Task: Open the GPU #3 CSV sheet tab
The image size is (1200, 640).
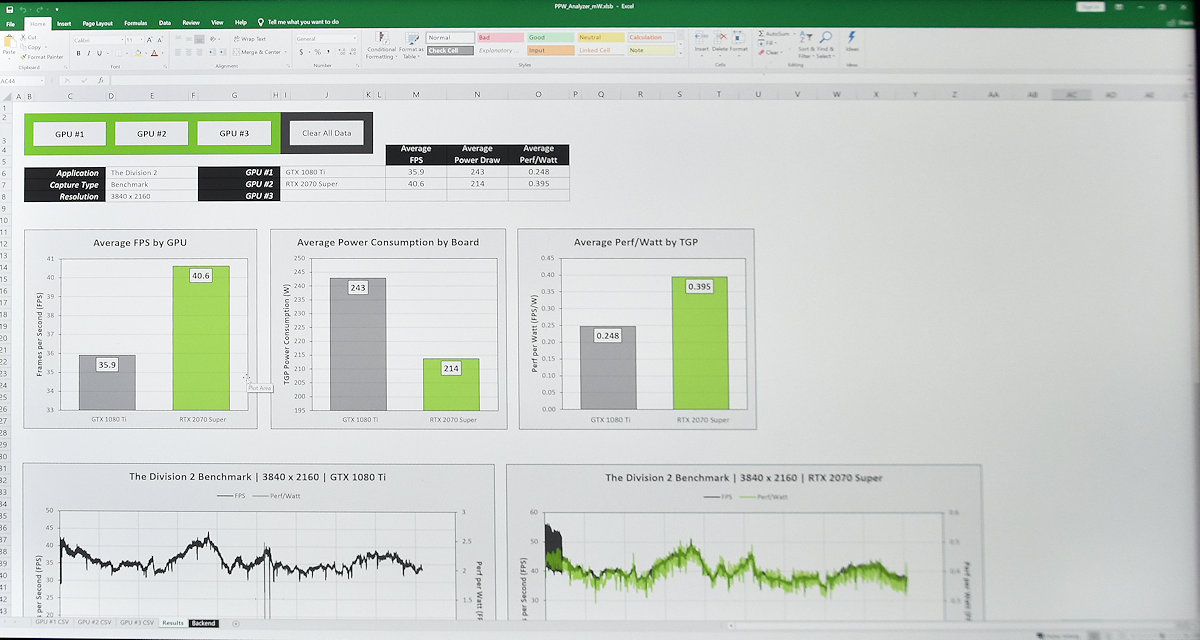Action: tap(137, 623)
